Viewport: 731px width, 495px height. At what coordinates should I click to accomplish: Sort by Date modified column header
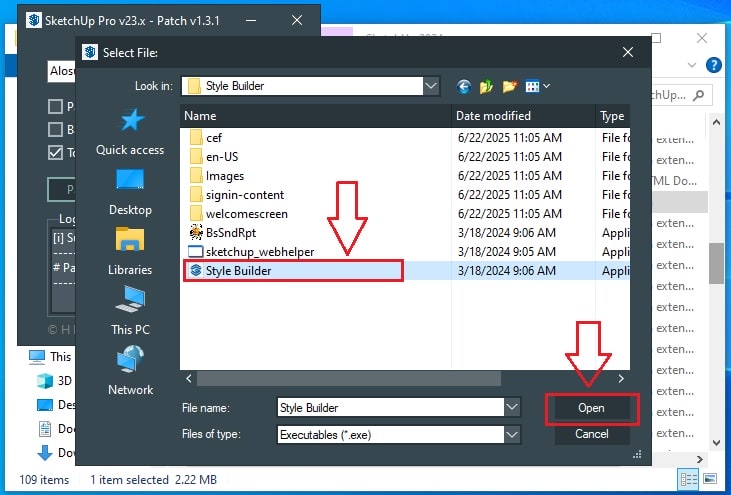click(x=524, y=116)
